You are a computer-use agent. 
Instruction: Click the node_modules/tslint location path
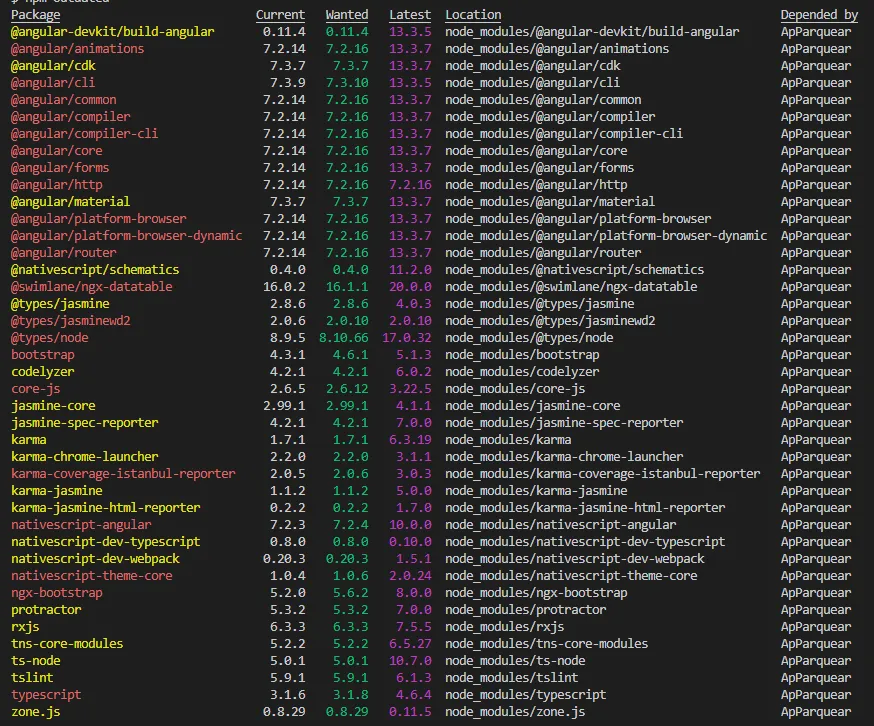[512, 678]
